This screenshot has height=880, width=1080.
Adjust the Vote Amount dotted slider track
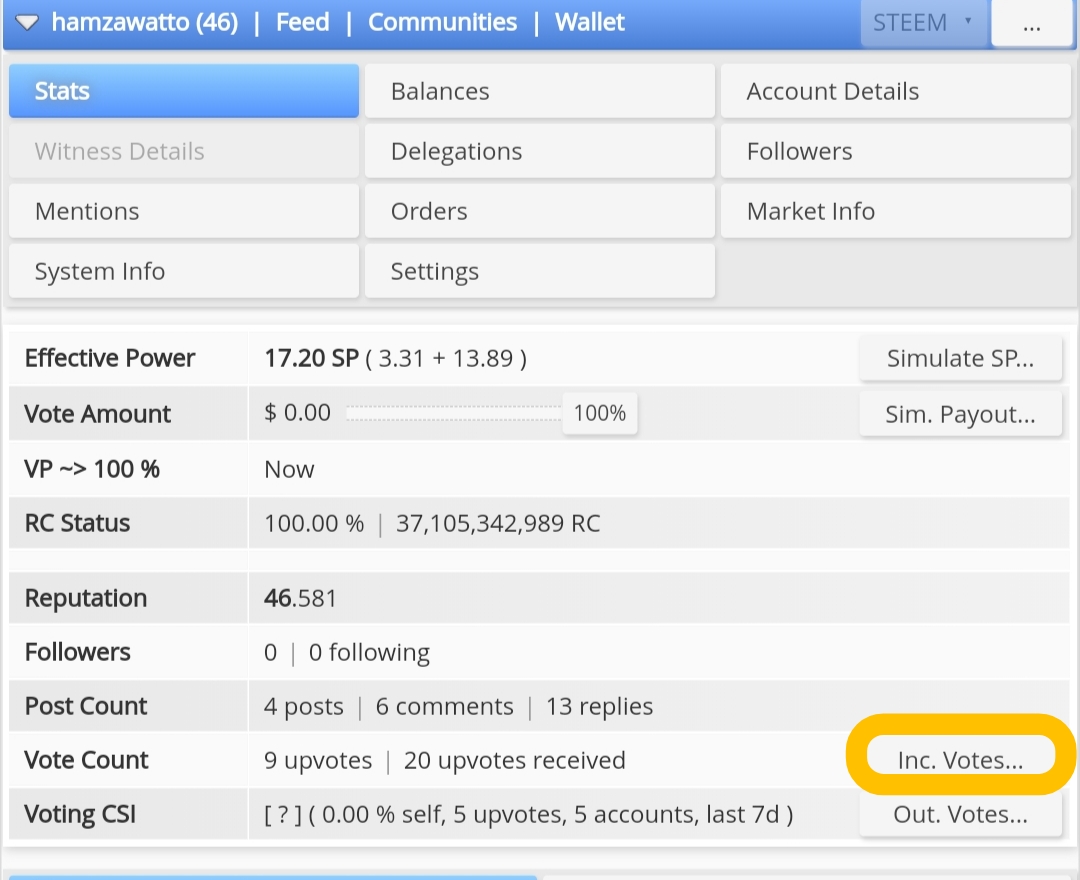click(454, 413)
